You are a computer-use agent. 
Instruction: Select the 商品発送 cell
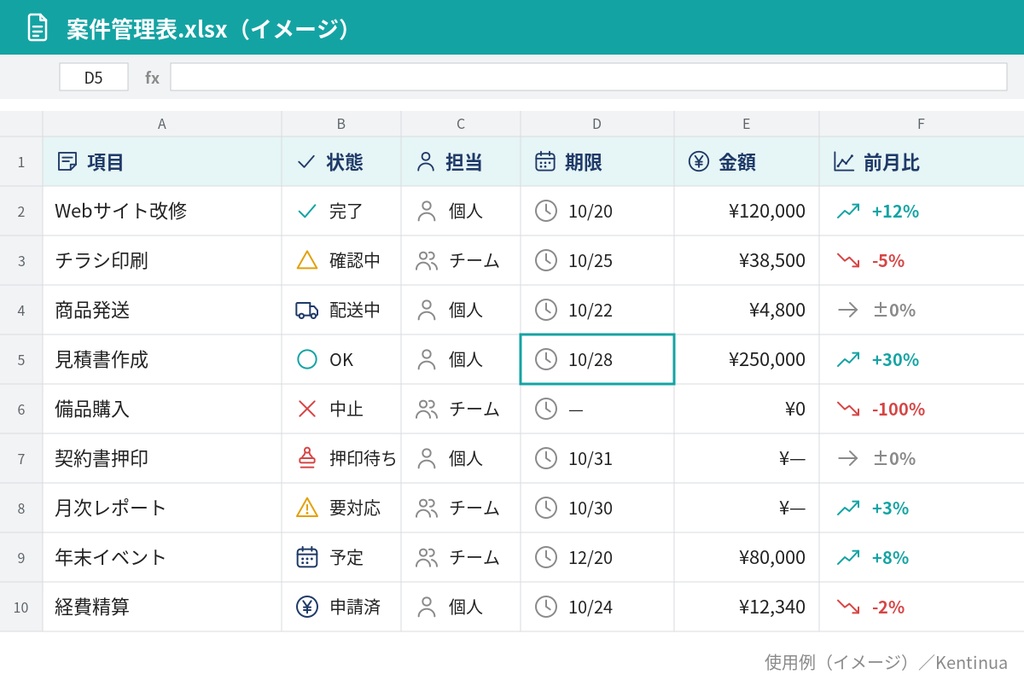tap(162, 310)
